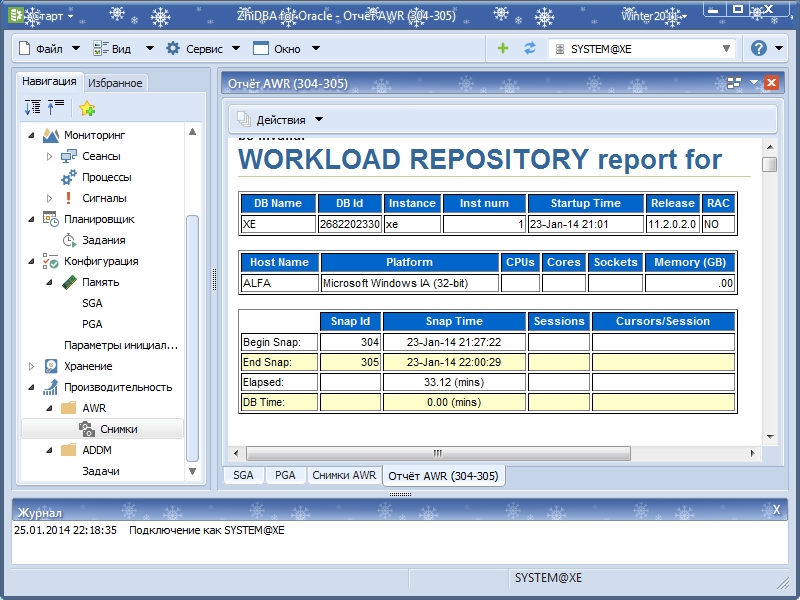Click the report horizontal scrollbar thumb
This screenshot has width=800, height=600.
438,453
